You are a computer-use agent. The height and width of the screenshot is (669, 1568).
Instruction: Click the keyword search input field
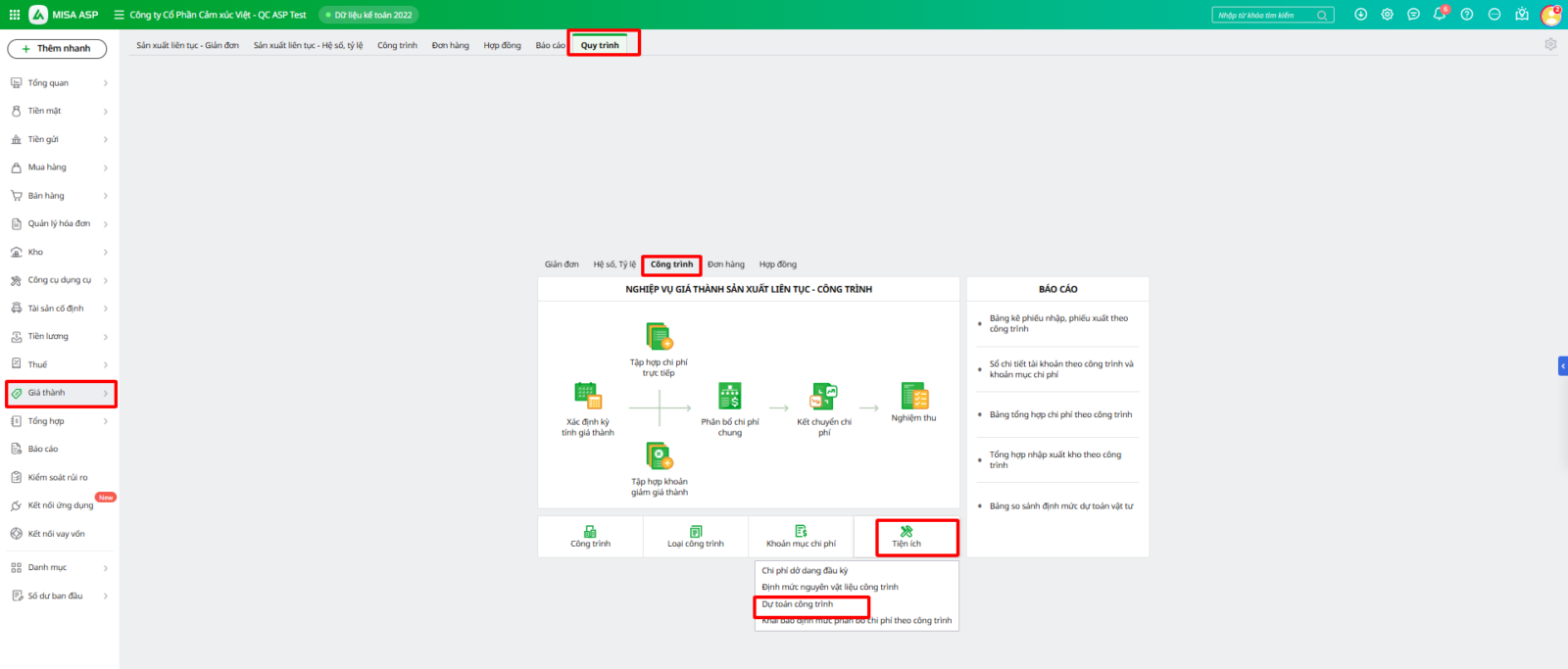pos(1264,15)
